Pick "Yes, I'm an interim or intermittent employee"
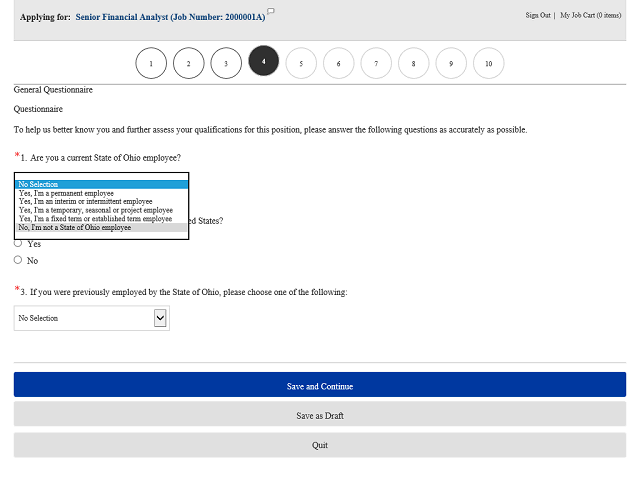This screenshot has width=640, height=480. point(102,202)
